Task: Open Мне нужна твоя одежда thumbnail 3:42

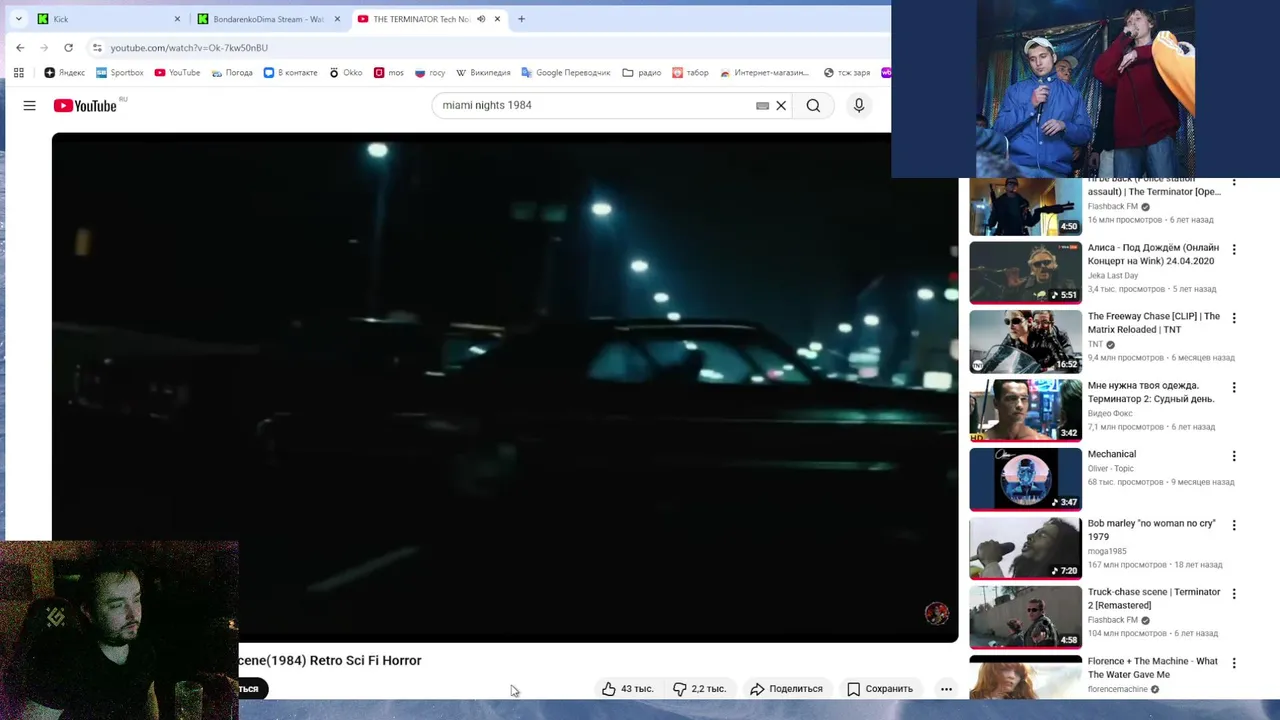Action: 1025,410
